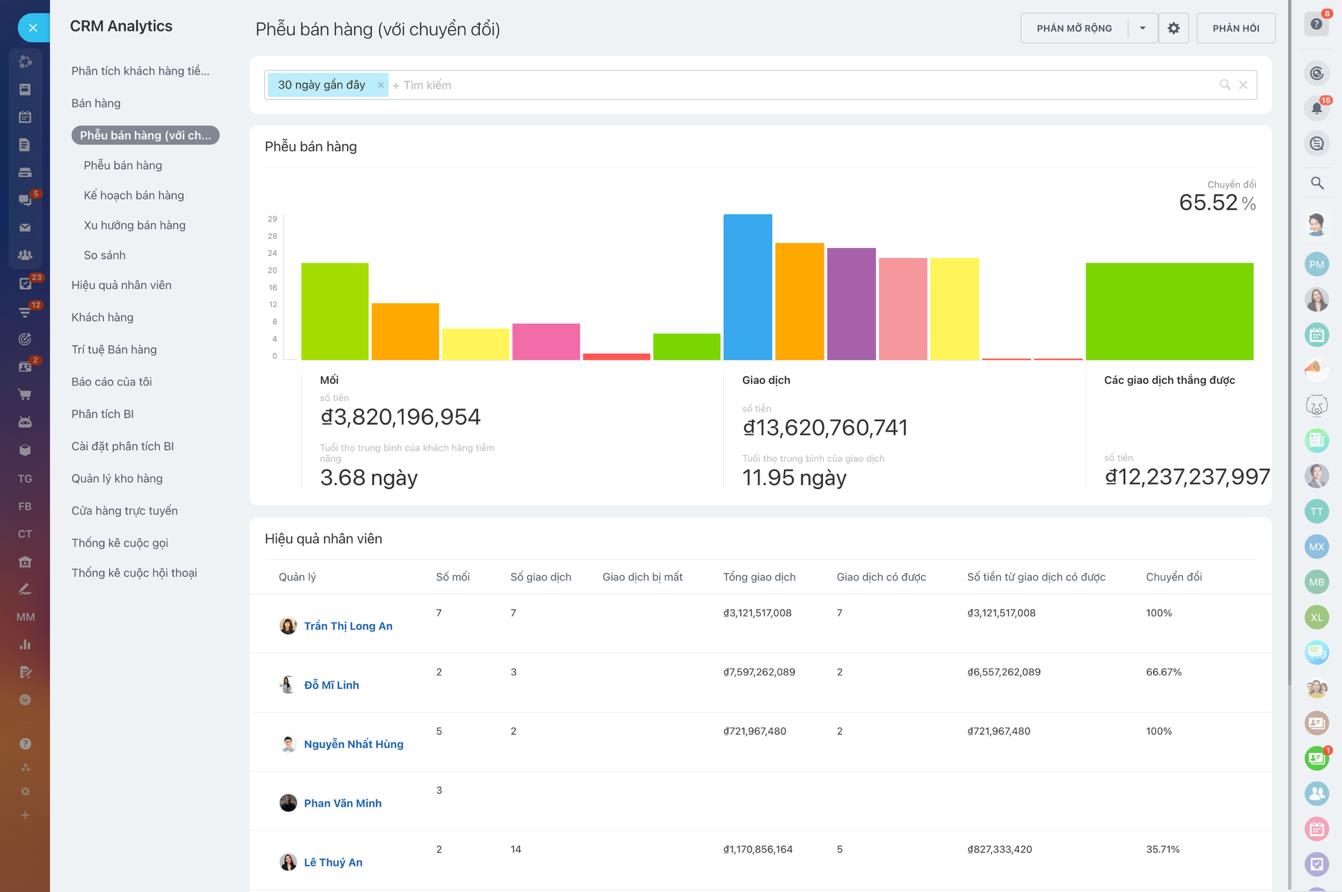Image resolution: width=1342 pixels, height=892 pixels.
Task: Select Khách hàng in the navigation menu
Action: tap(102, 316)
